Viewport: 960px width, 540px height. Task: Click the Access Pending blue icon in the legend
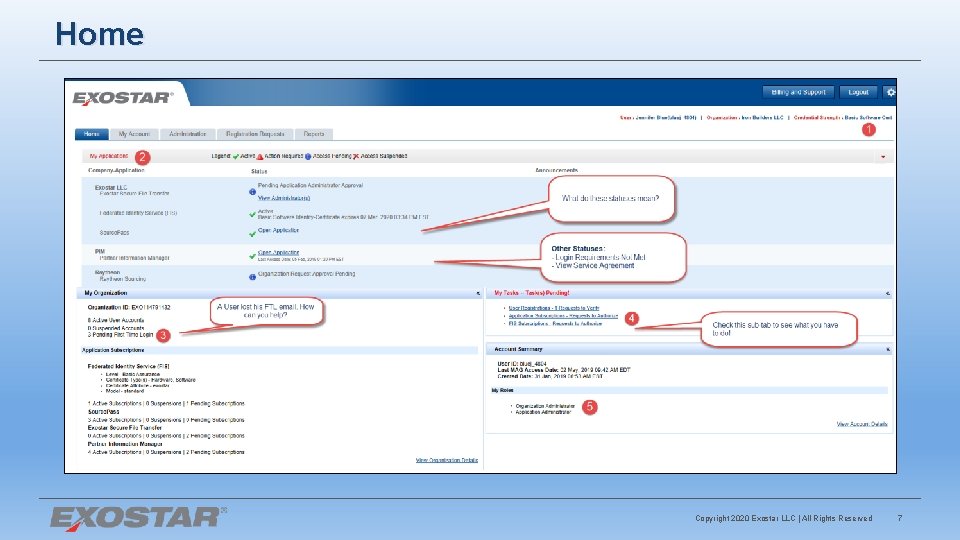[x=308, y=156]
